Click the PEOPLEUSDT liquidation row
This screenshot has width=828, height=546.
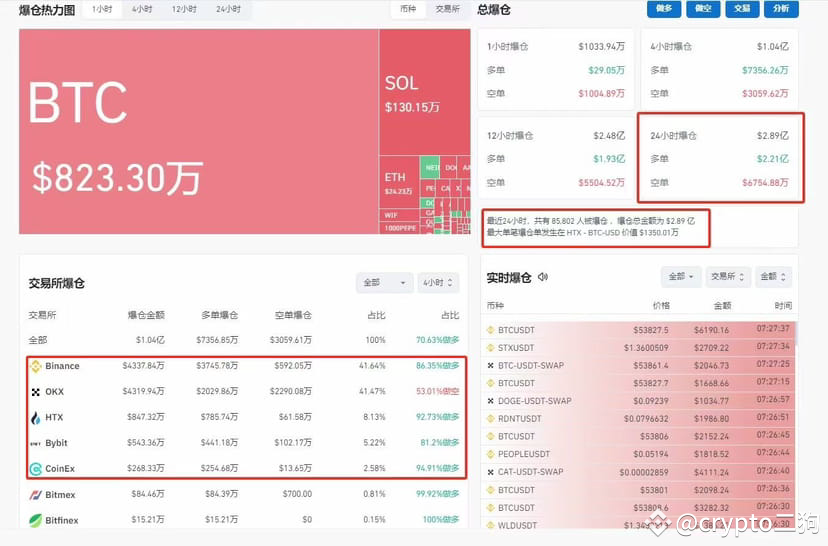638,454
